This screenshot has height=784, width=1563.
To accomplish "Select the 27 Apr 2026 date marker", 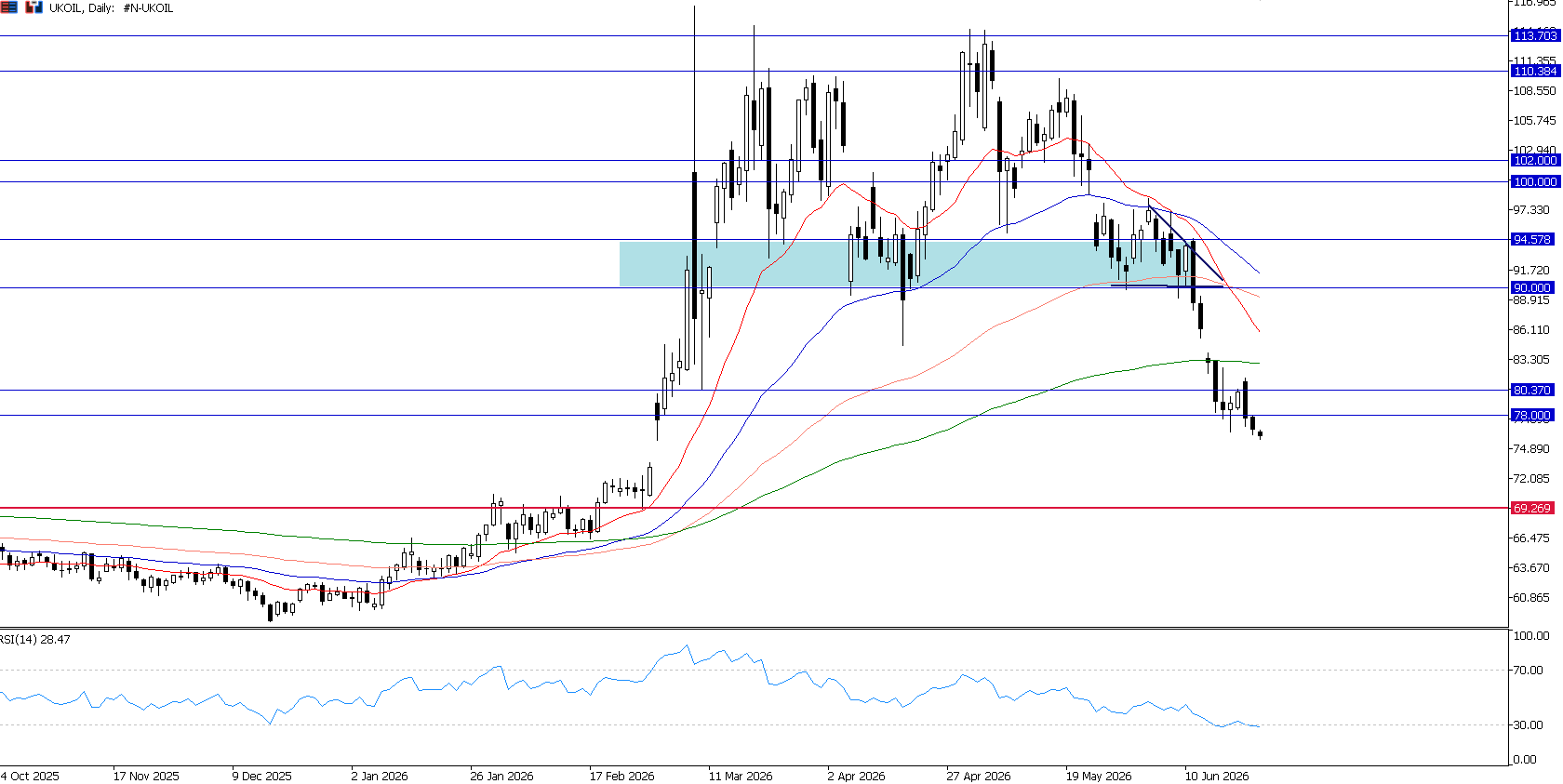I will 978,776.
